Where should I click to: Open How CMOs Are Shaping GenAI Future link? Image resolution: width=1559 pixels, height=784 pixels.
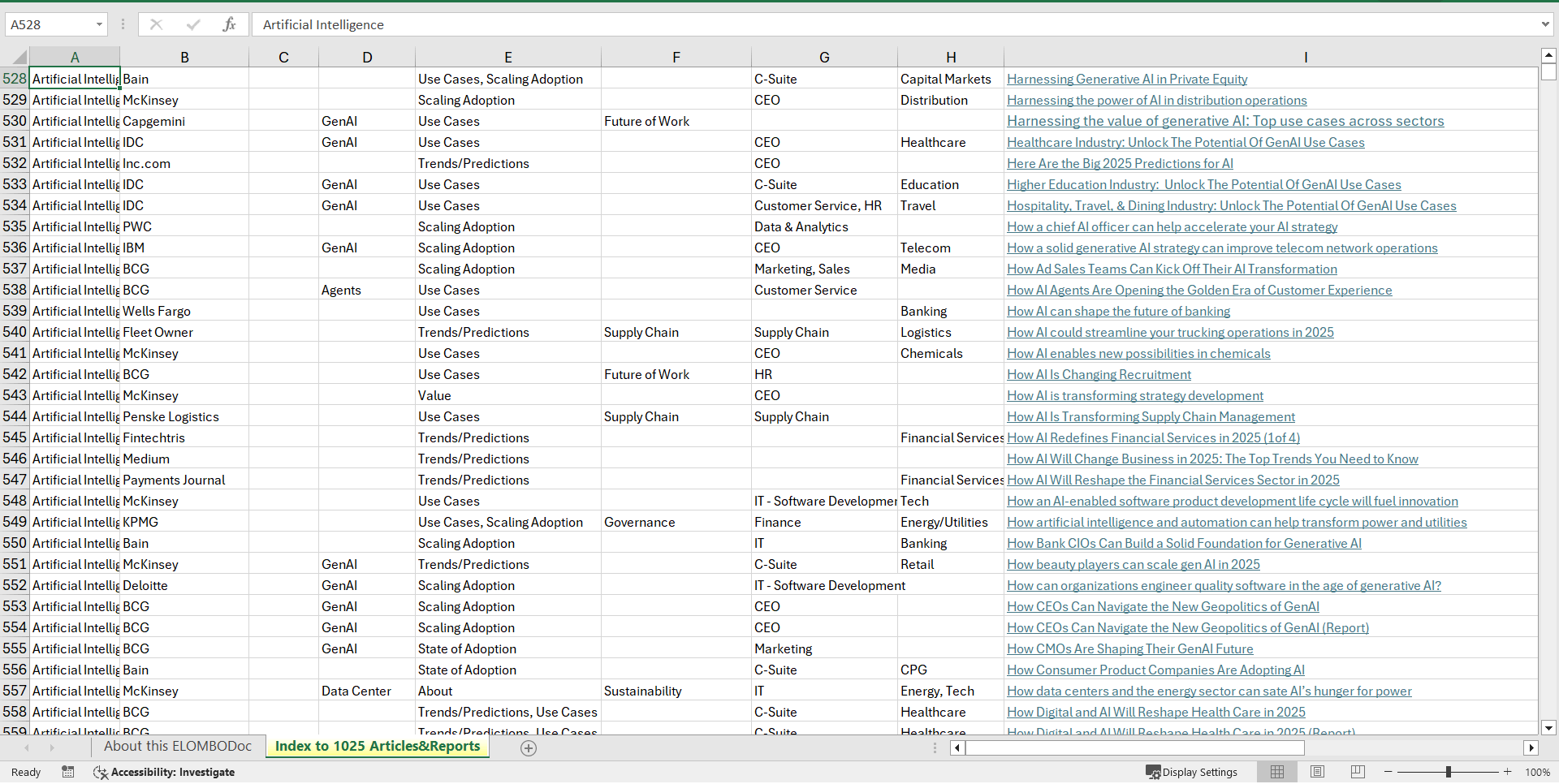tap(1129, 648)
